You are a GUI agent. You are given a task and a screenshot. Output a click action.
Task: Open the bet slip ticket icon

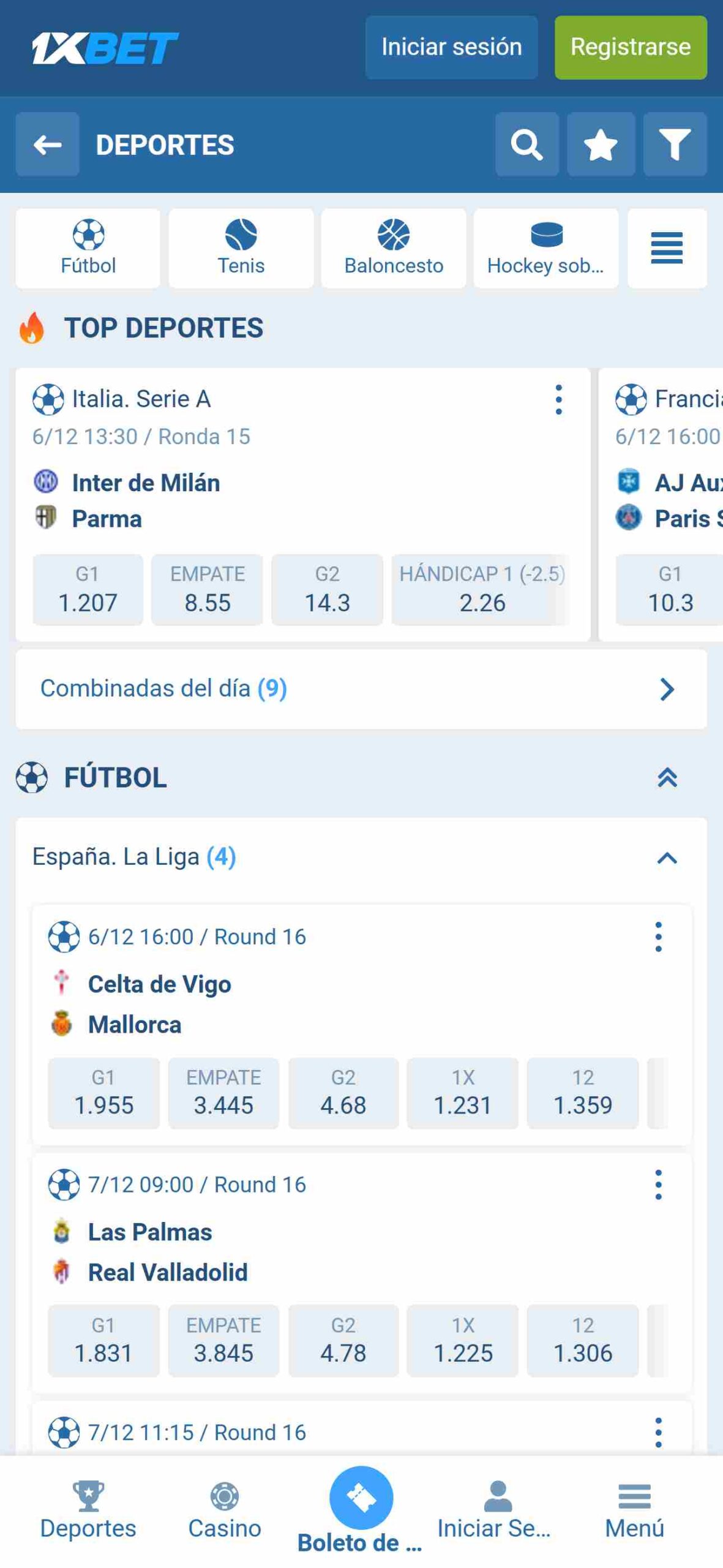tap(361, 1496)
